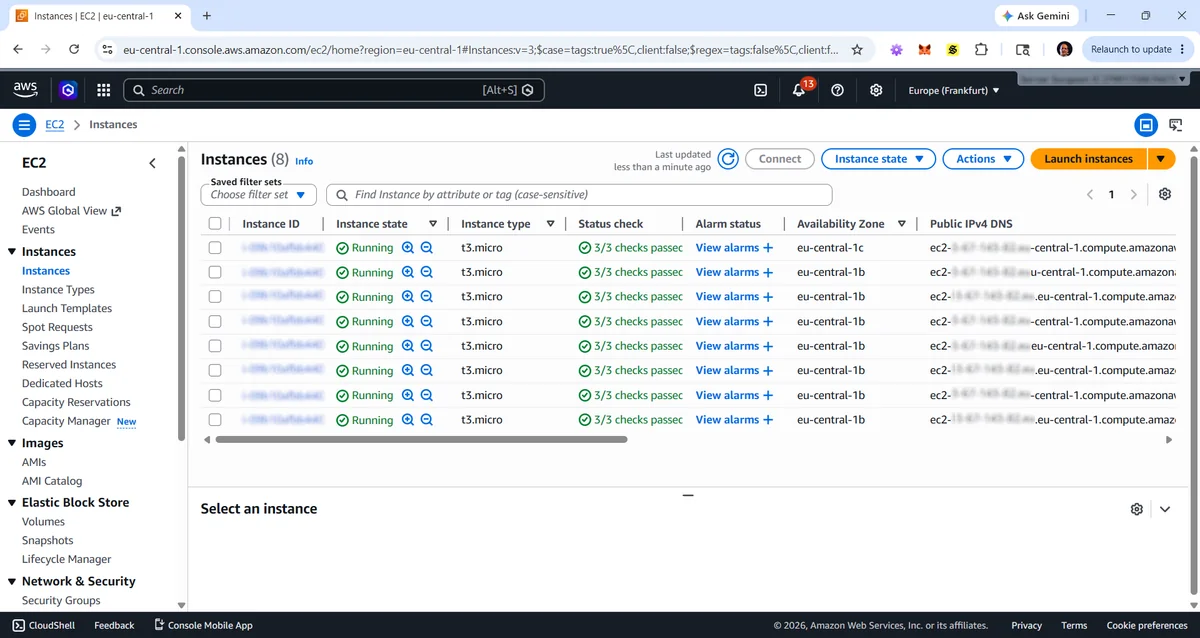Open the details panel settings gear
This screenshot has width=1200, height=638.
coord(1137,509)
